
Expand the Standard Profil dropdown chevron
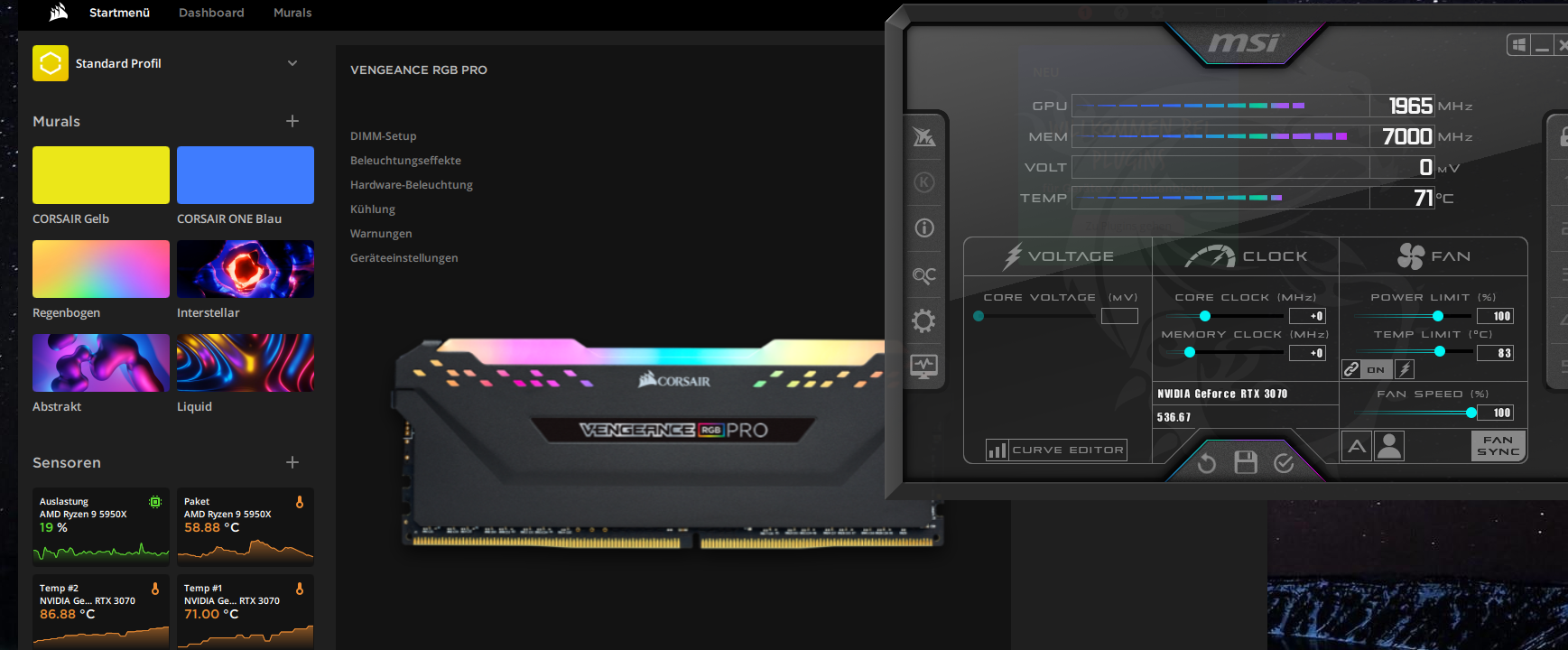[292, 63]
